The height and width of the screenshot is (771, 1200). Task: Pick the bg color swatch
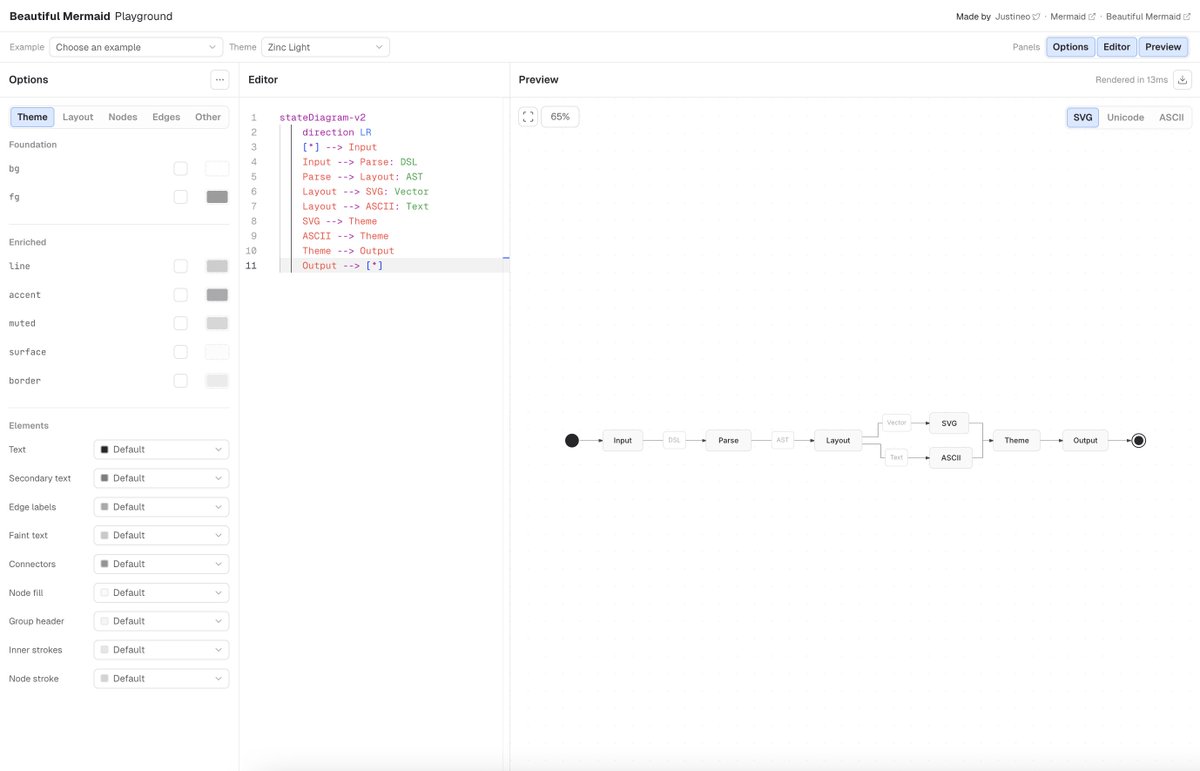coord(217,169)
